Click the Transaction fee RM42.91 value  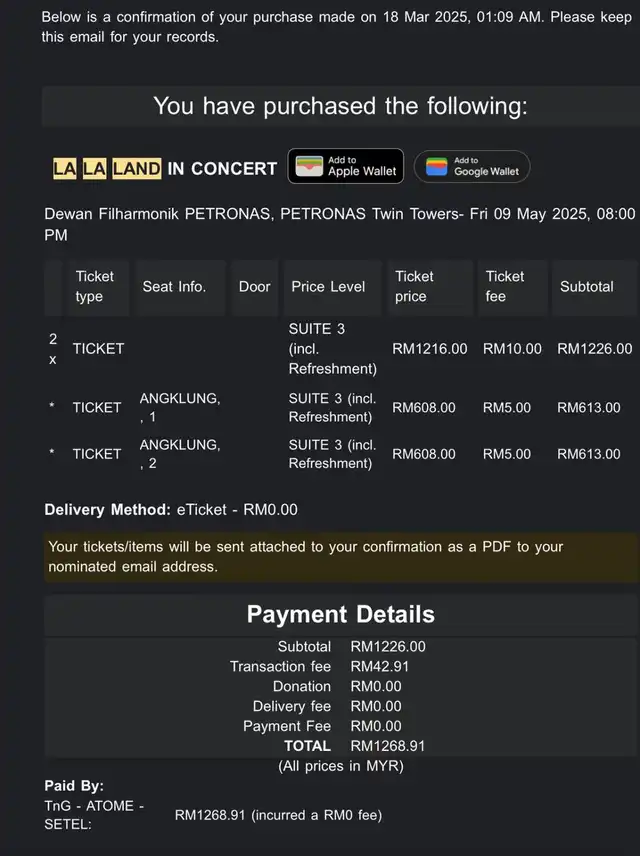[x=380, y=667]
